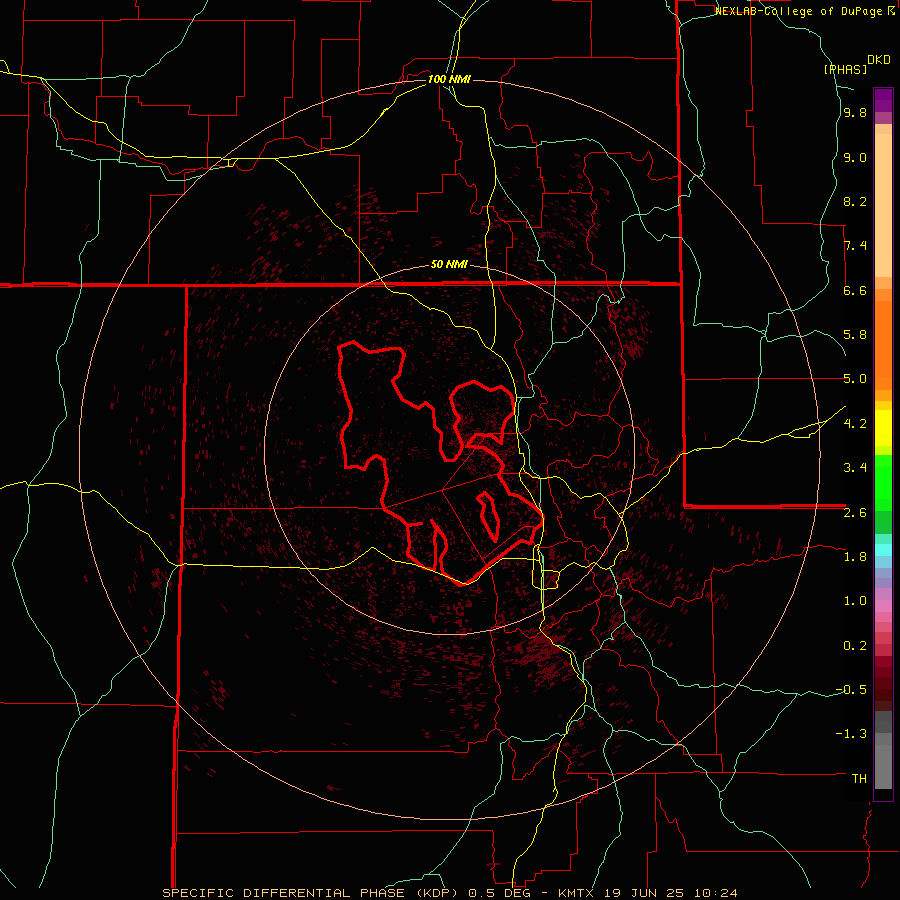The image size is (900, 900).
Task: Click the 0.5 DEG elevation text
Action: (x=499, y=893)
